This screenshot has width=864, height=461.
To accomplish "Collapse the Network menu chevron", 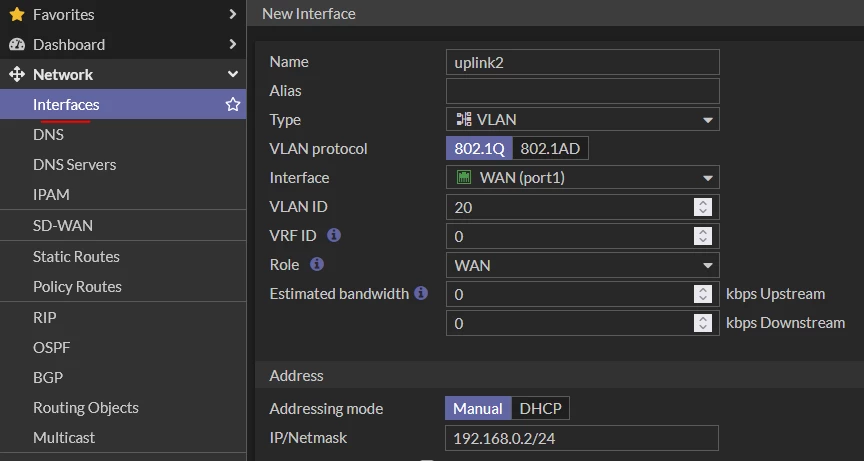I will click(233, 74).
